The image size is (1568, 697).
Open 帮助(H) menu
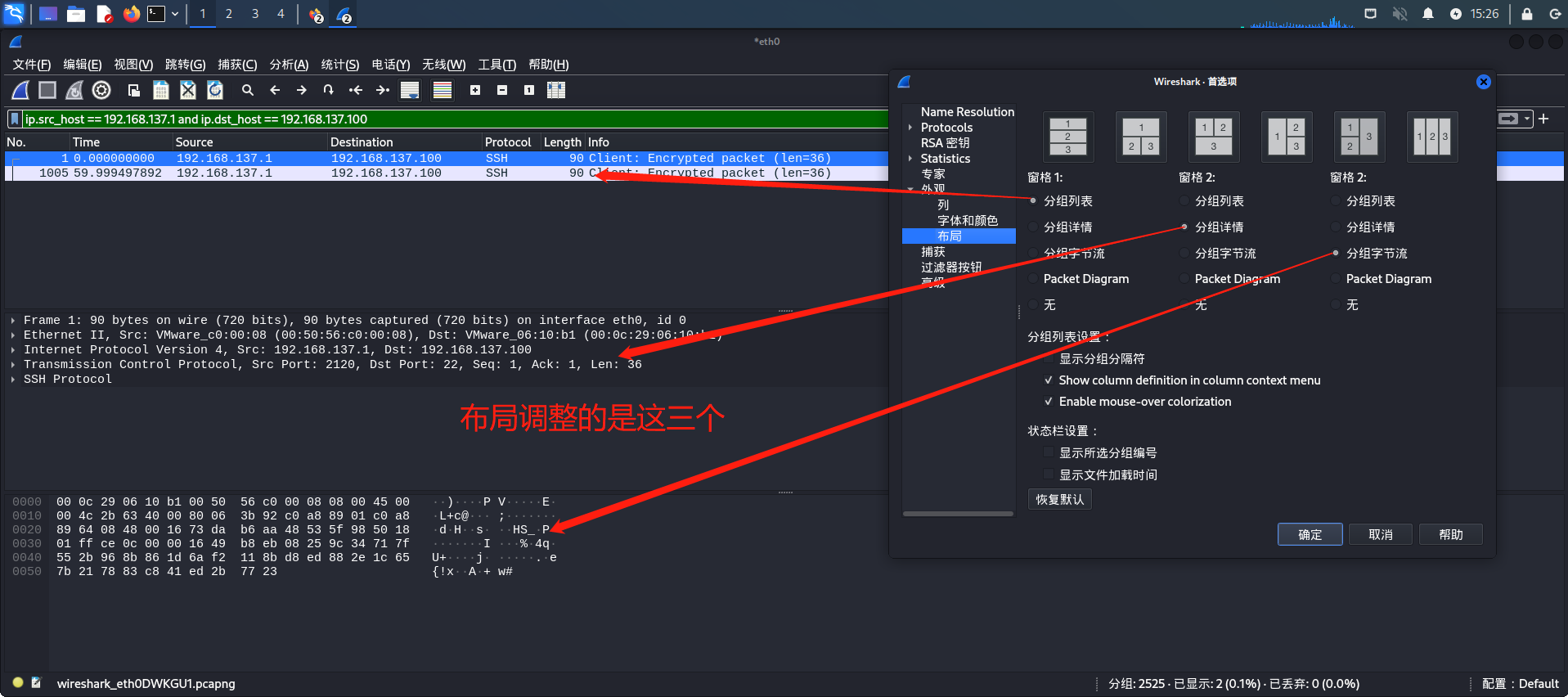coord(548,64)
